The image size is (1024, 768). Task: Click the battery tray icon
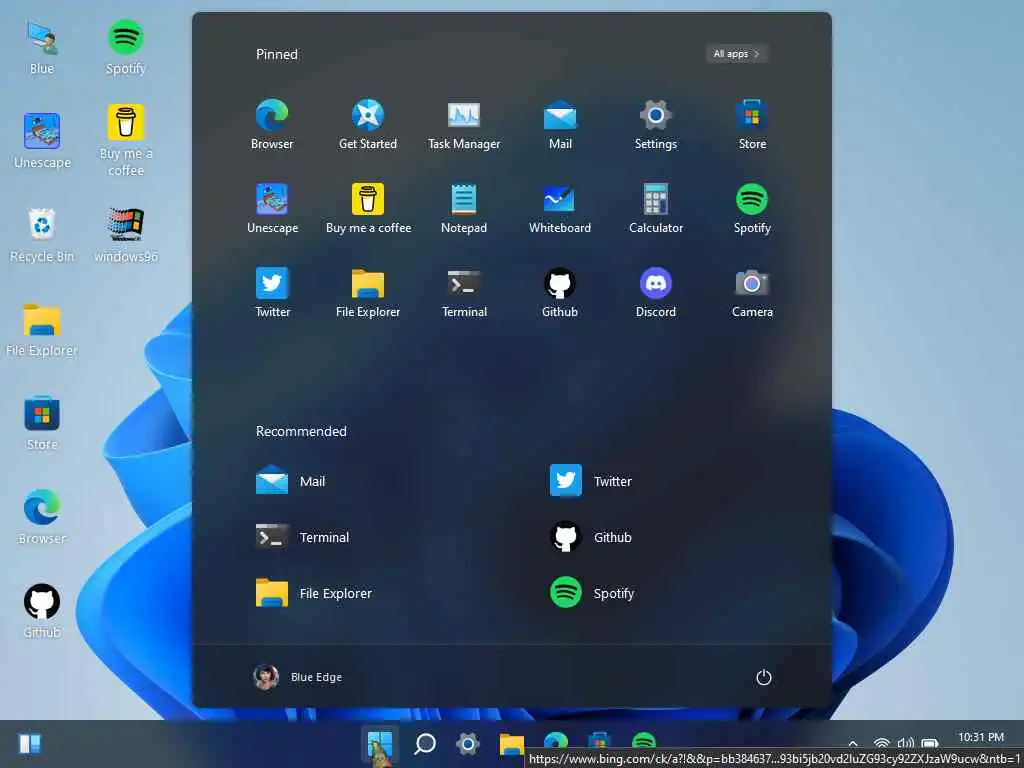tap(930, 743)
